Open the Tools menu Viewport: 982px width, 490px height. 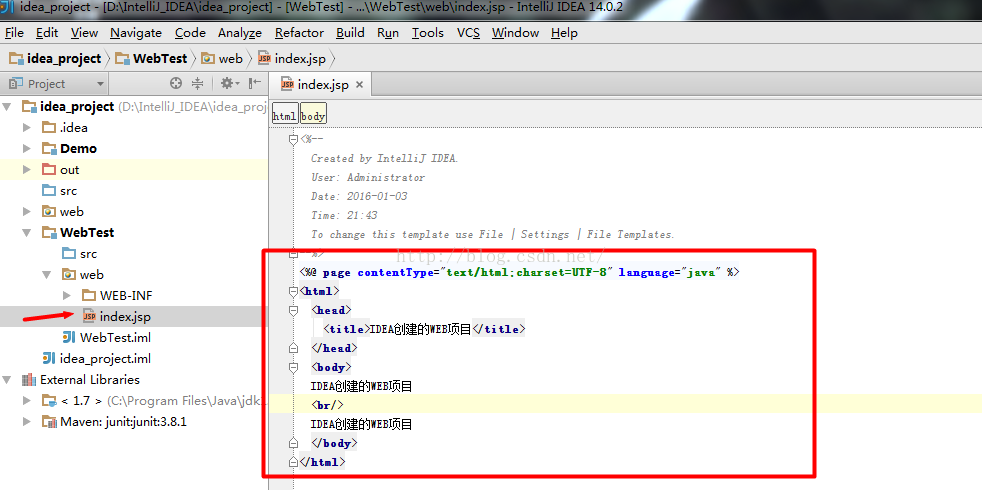(428, 33)
